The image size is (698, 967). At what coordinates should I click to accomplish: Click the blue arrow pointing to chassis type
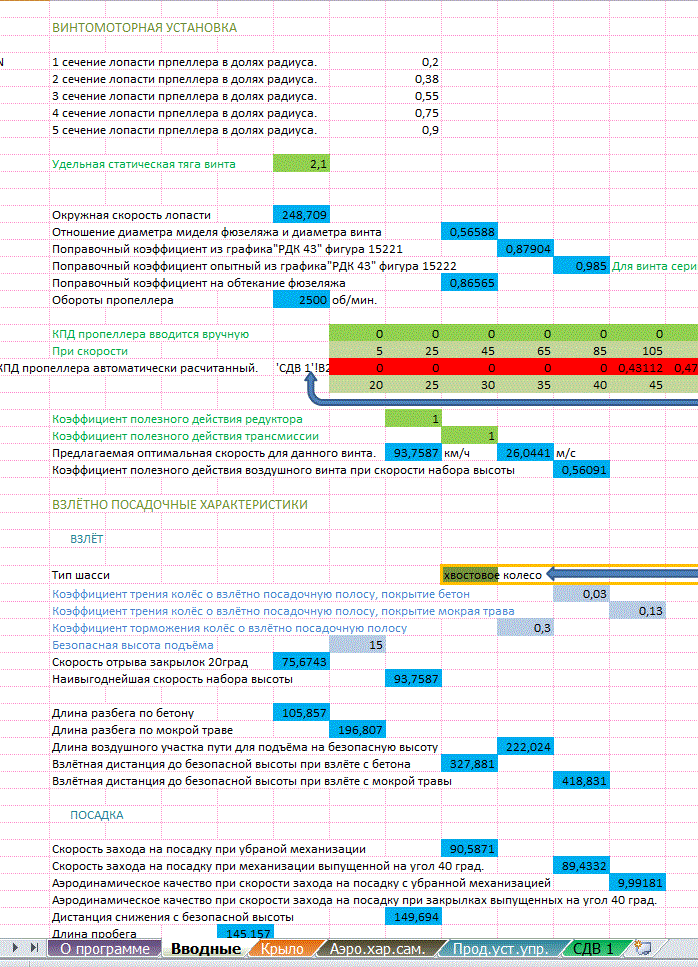point(620,574)
